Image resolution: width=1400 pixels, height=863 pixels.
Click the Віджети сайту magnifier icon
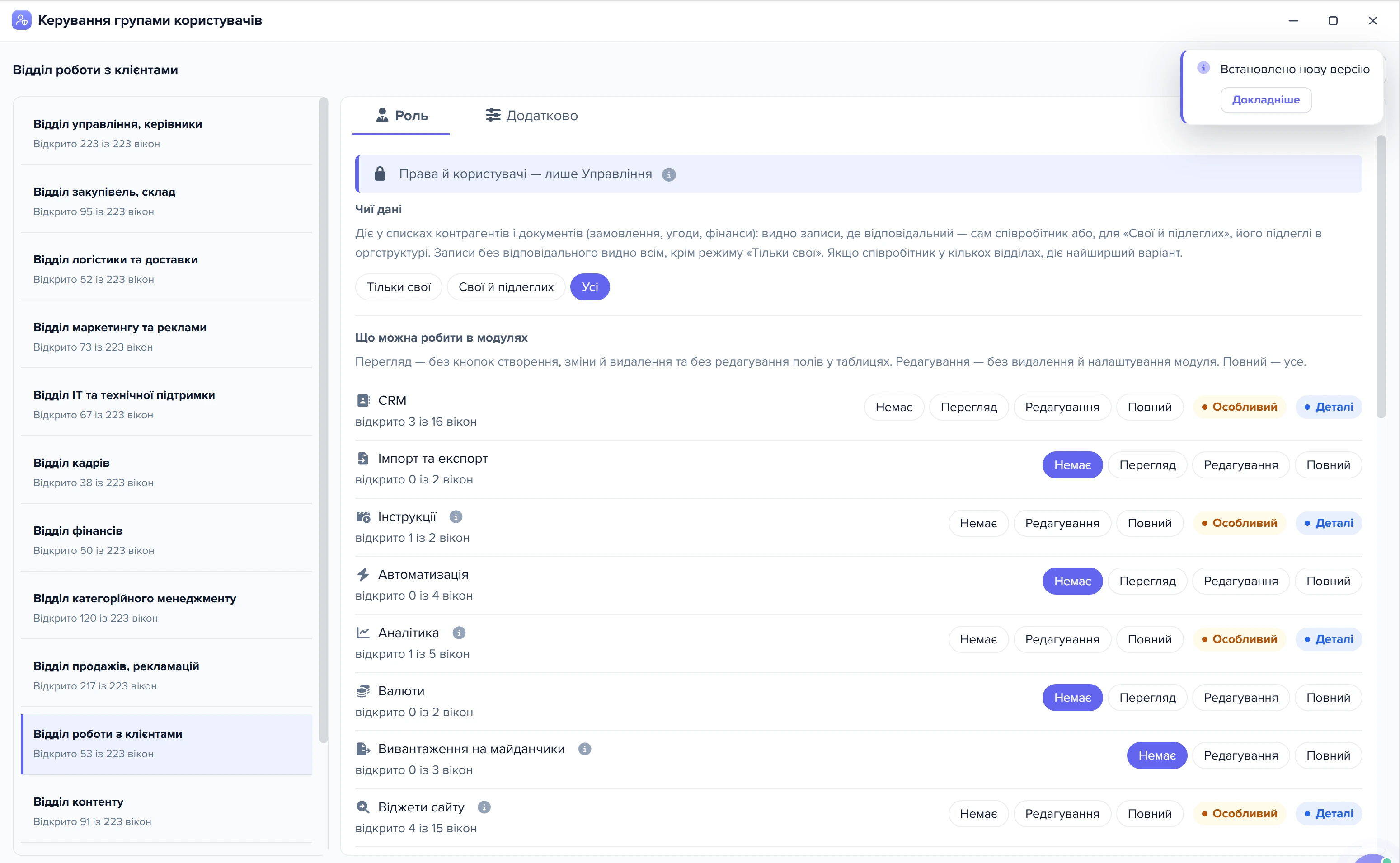coord(363,807)
